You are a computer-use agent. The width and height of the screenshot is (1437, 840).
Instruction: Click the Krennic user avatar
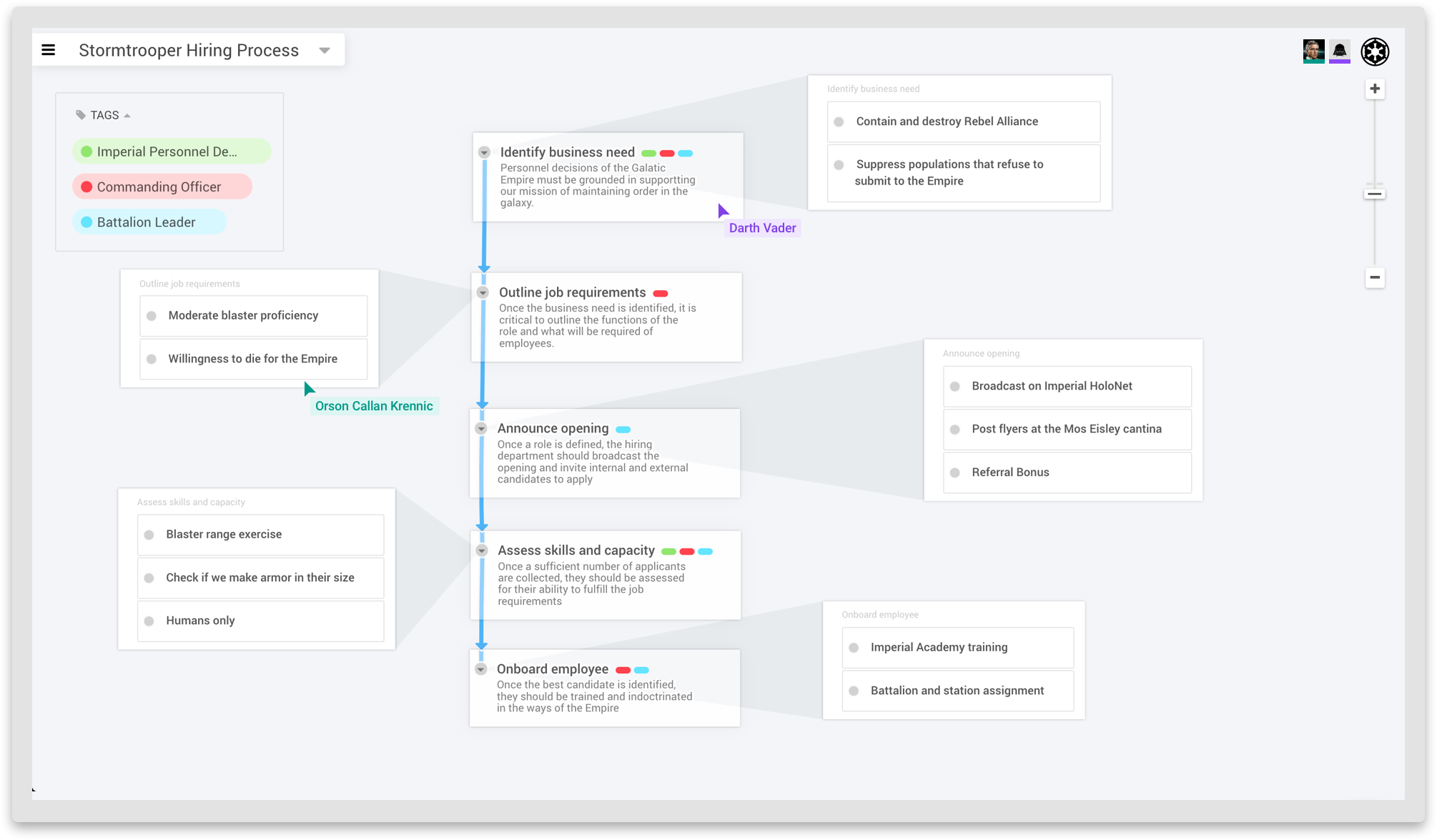pyautogui.click(x=1313, y=51)
